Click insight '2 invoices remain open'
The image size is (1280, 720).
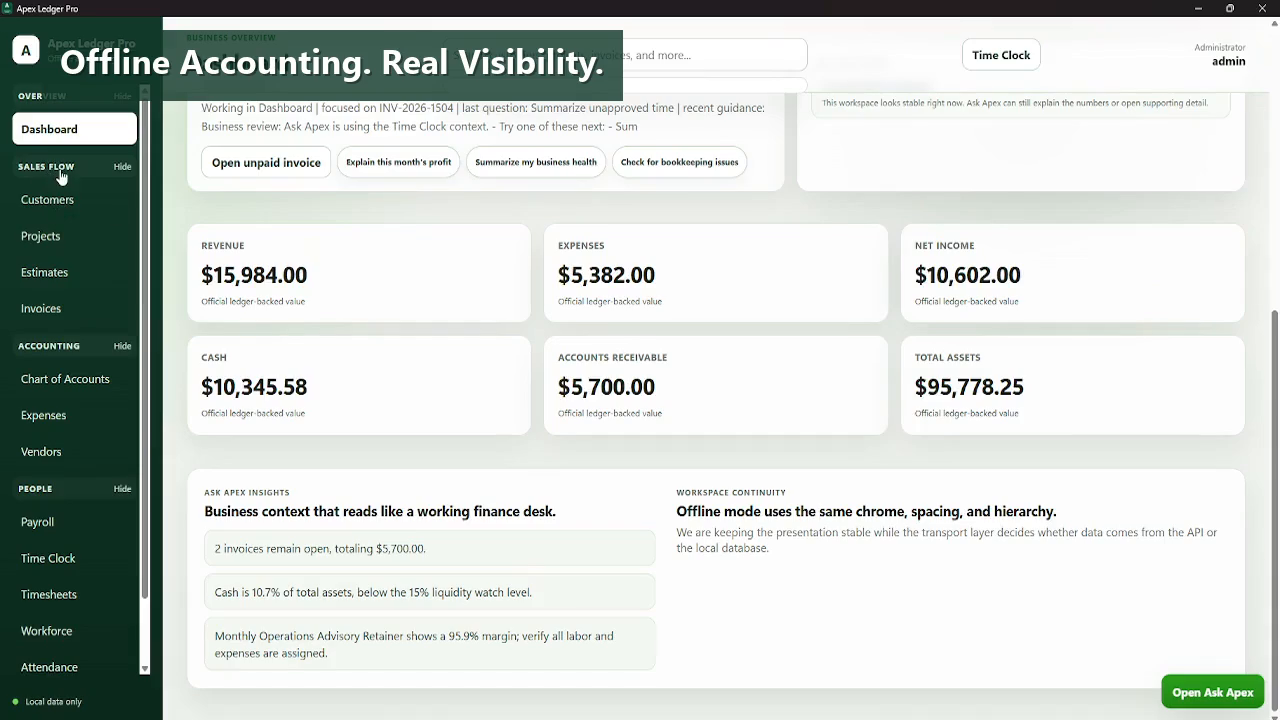click(430, 548)
